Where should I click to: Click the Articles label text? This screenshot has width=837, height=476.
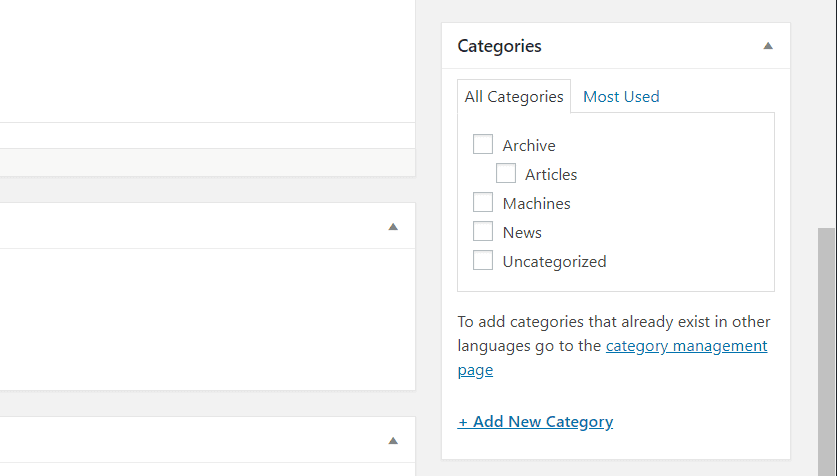click(551, 174)
